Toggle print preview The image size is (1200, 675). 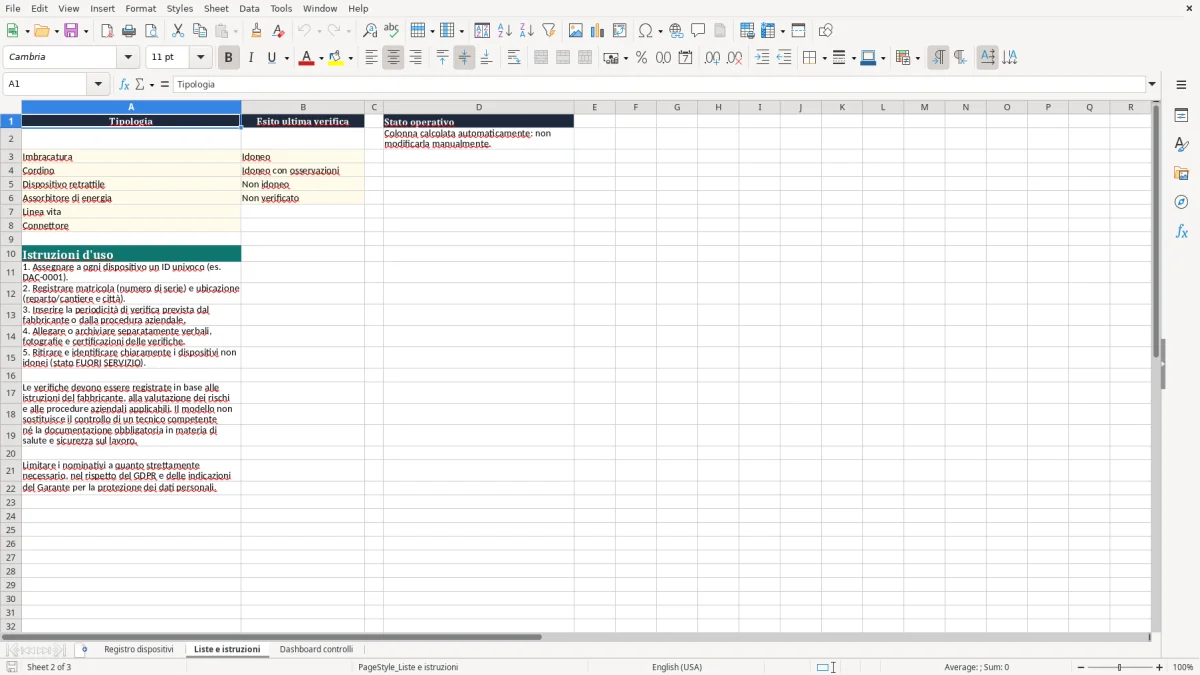pos(151,31)
